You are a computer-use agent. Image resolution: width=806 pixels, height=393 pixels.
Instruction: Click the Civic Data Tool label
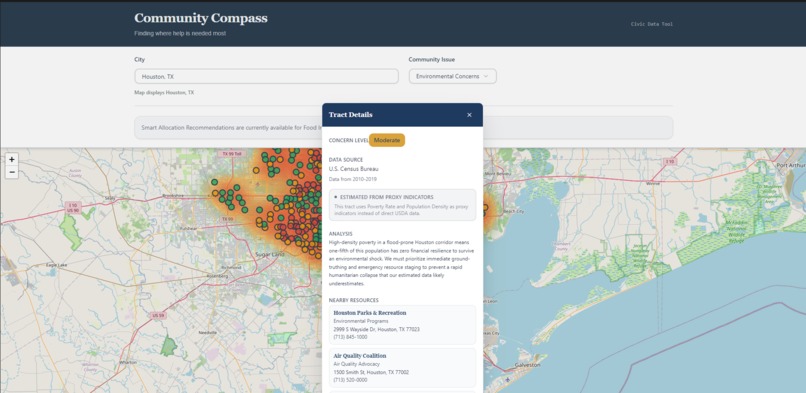[652, 24]
